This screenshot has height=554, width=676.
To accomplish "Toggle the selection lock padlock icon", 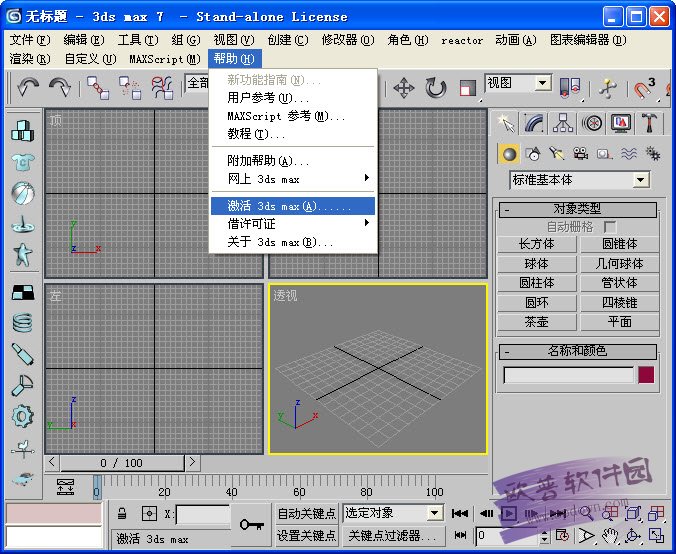I will tap(122, 513).
